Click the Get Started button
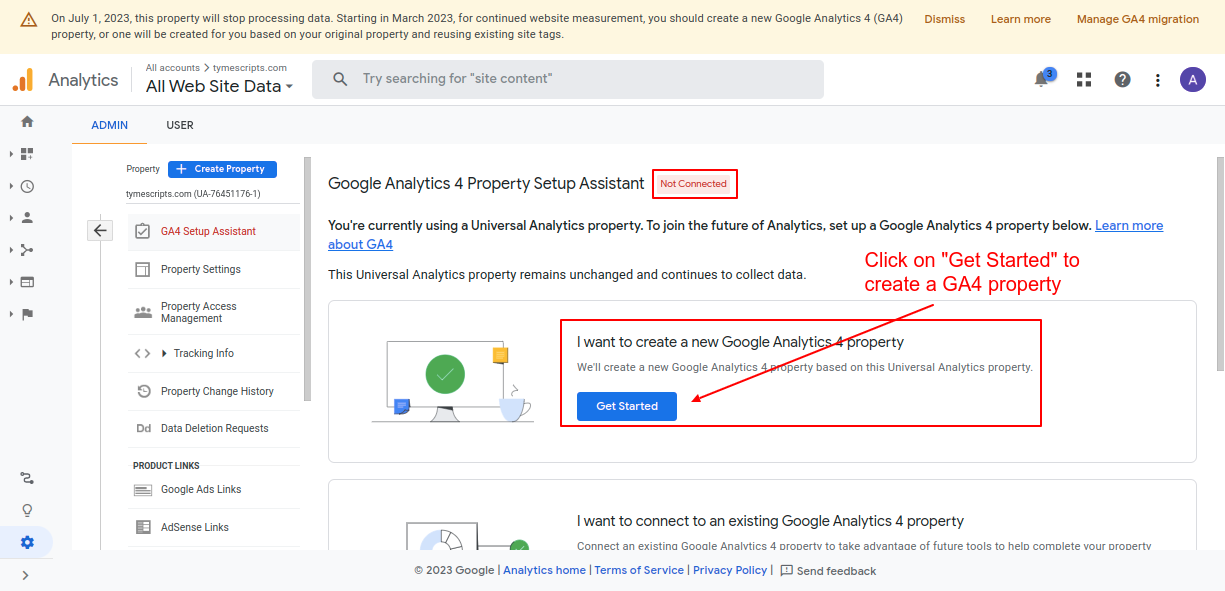Image resolution: width=1225 pixels, height=591 pixels. tap(626, 406)
